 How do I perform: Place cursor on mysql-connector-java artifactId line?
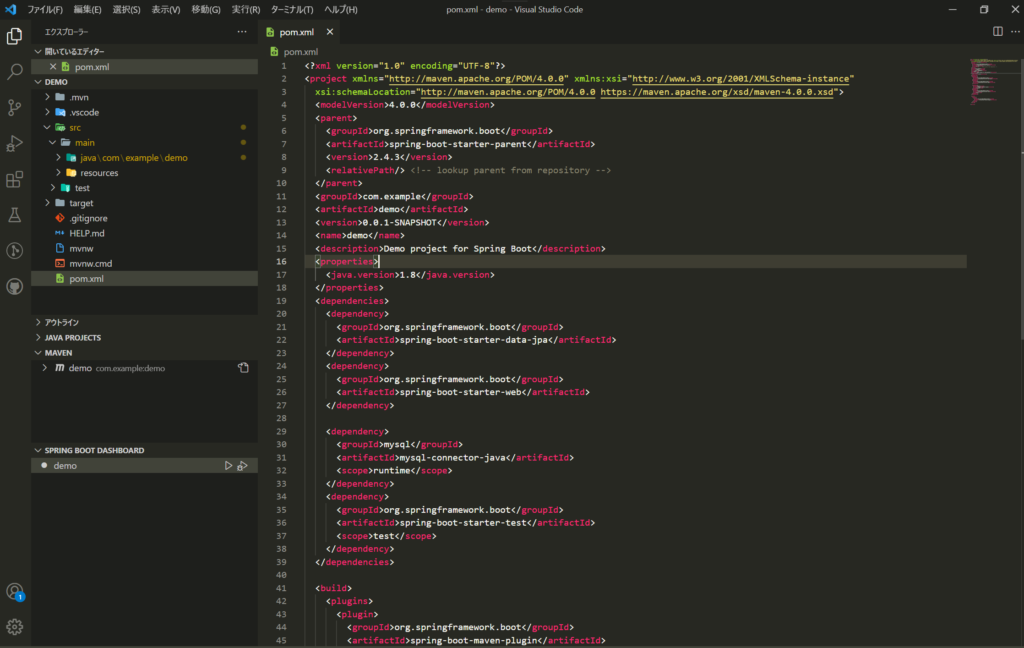[x=455, y=458]
